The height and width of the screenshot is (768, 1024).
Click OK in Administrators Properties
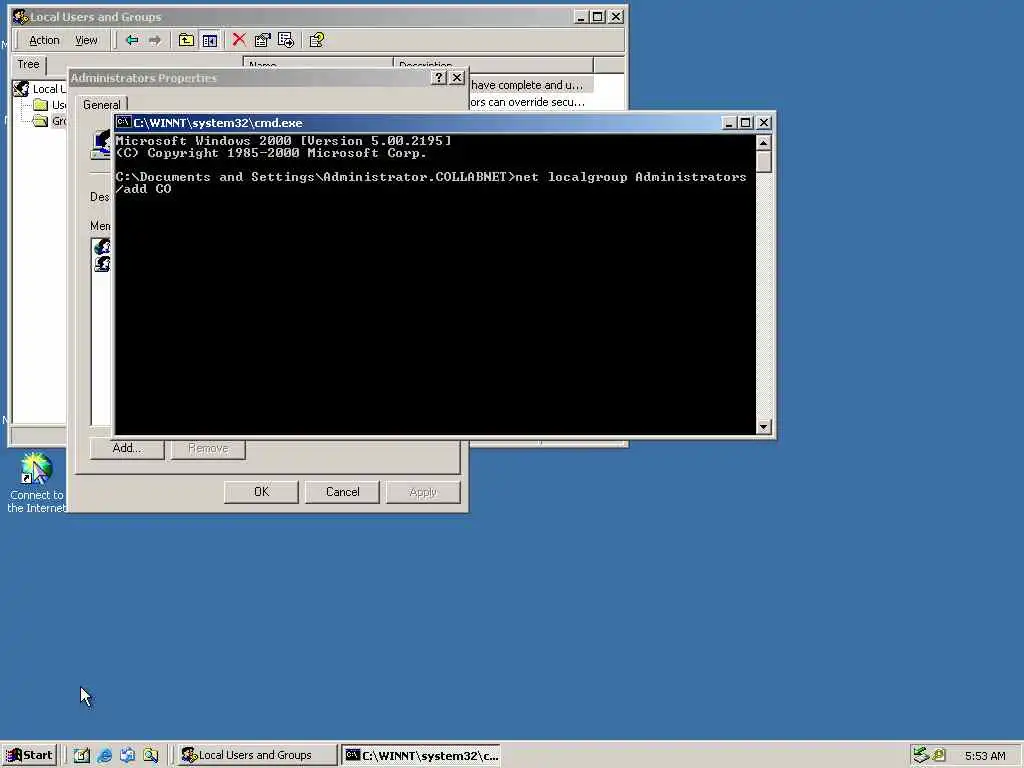261,492
